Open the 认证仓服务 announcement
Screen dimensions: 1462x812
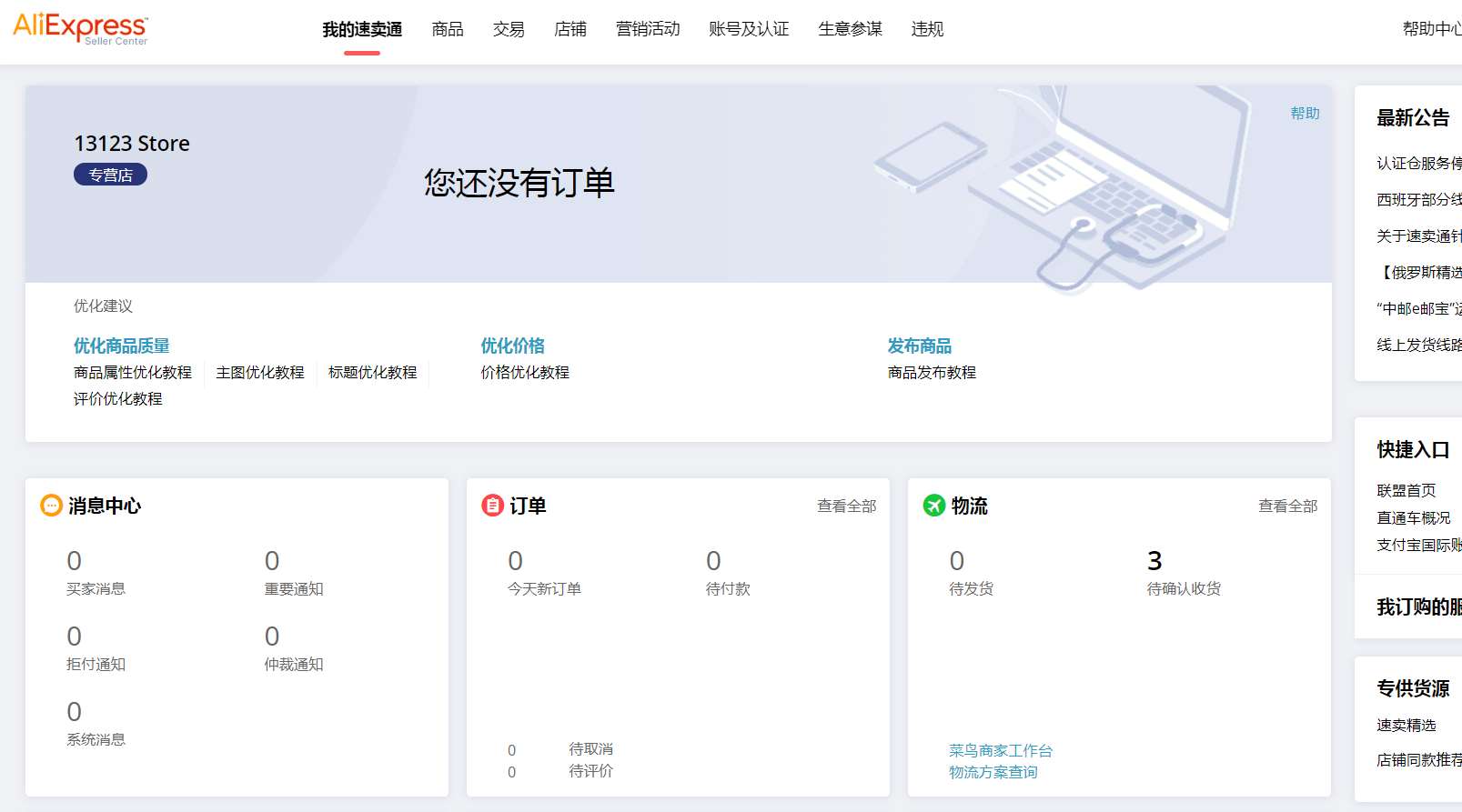pyautogui.click(x=1419, y=163)
